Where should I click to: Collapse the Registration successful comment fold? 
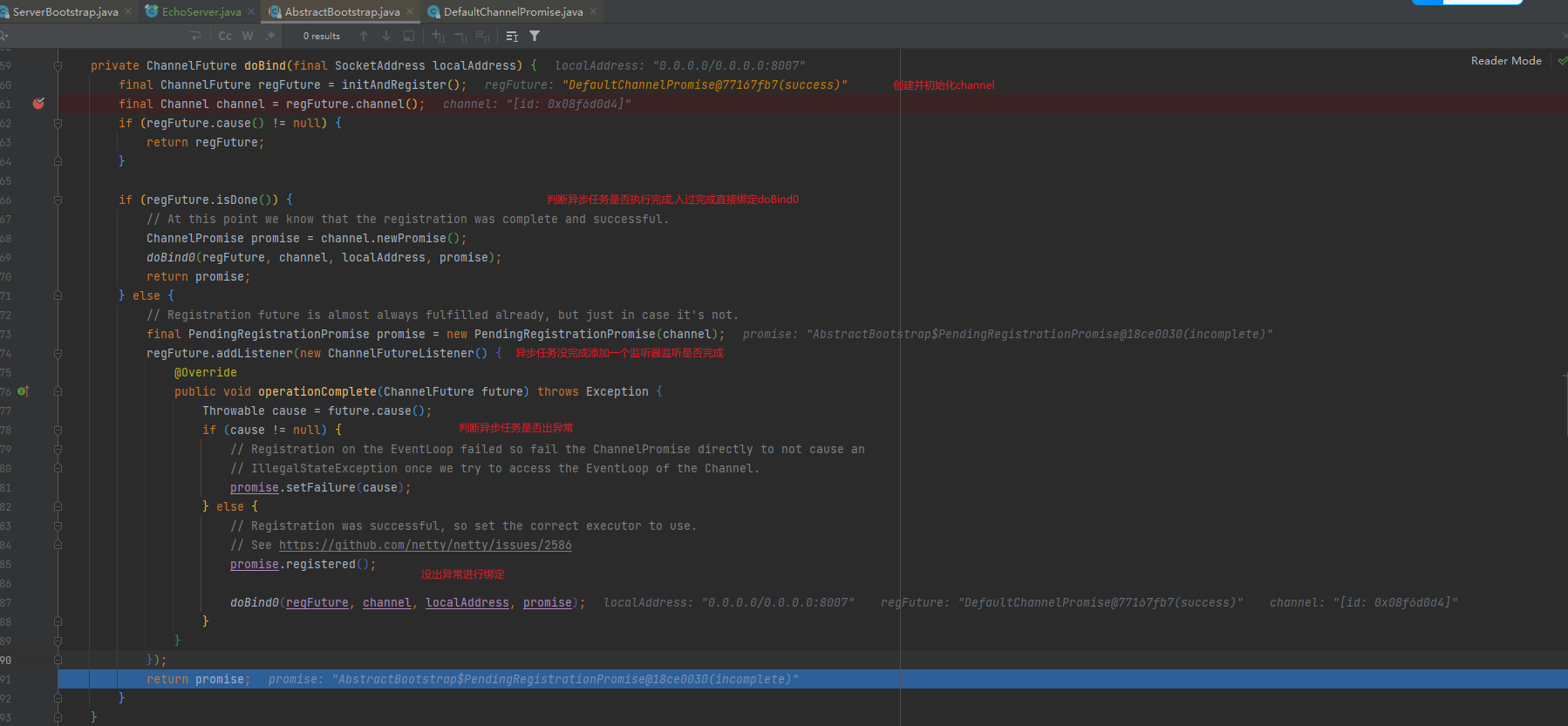coord(58,526)
